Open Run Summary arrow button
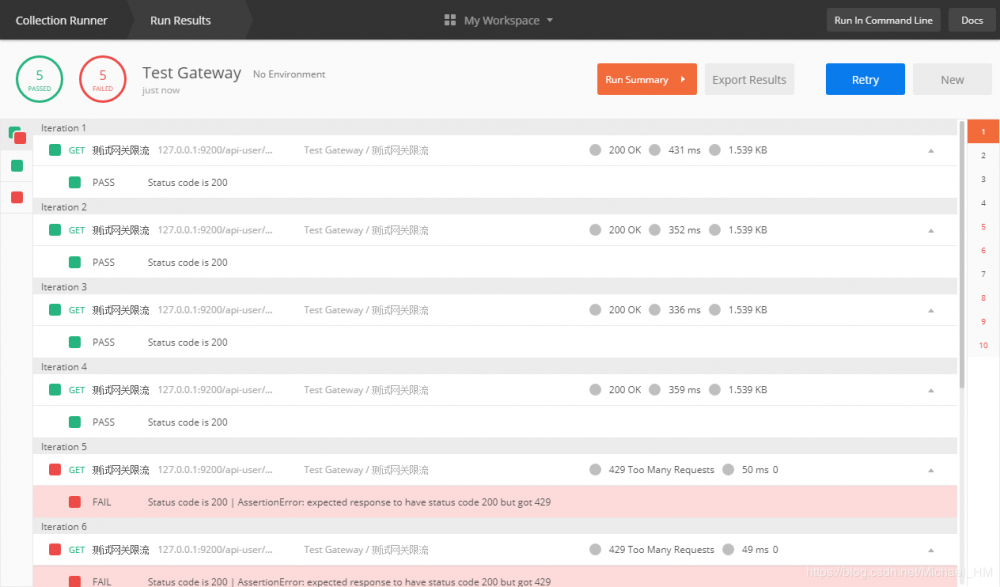This screenshot has height=587, width=1000. point(647,79)
